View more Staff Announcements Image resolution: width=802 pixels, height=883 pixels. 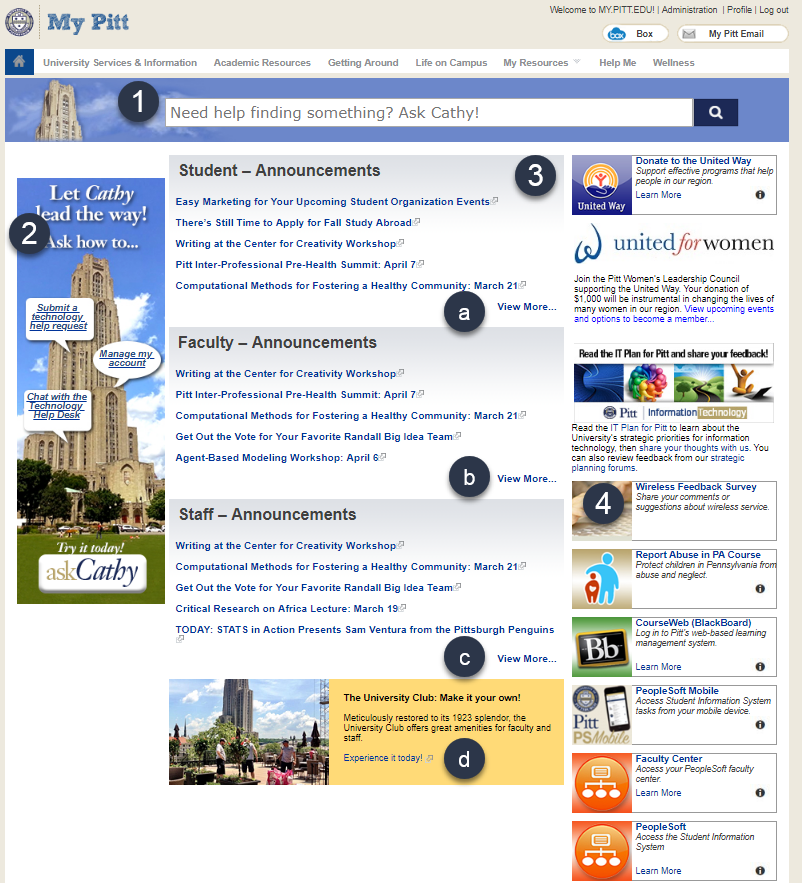click(x=527, y=659)
